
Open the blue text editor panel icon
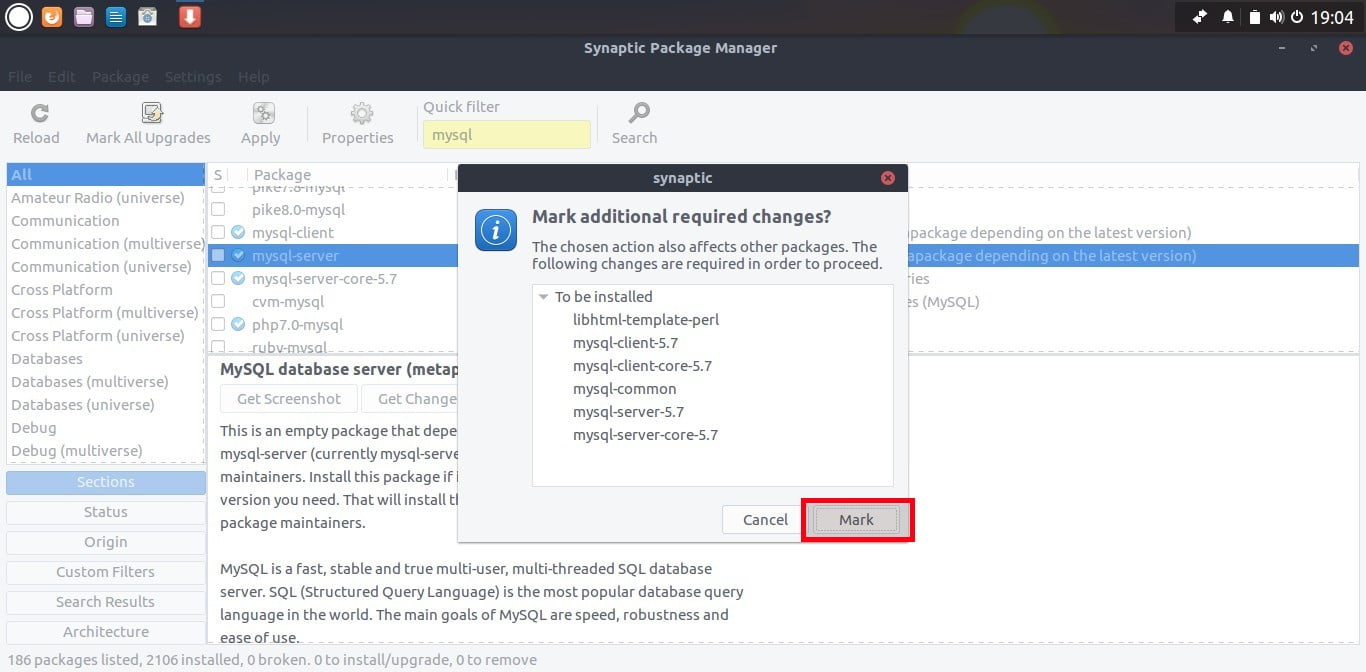point(116,16)
